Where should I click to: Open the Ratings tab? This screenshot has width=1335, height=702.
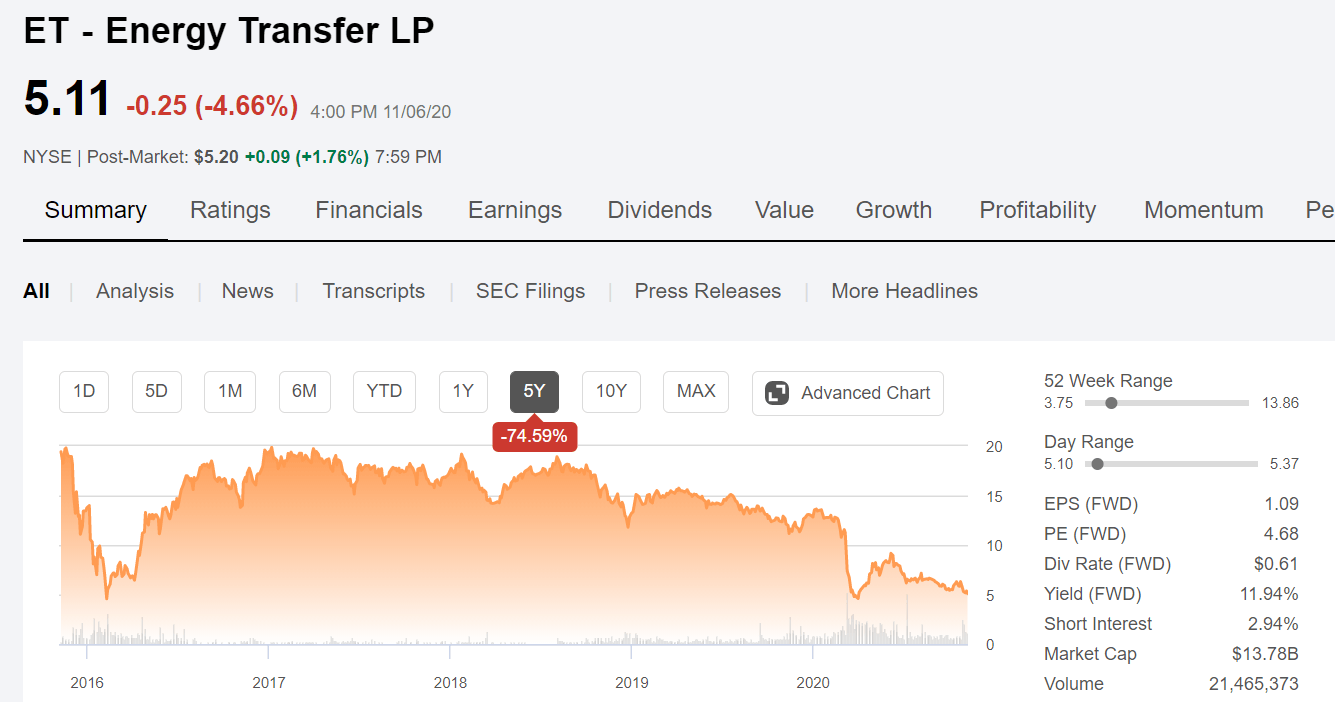(x=230, y=210)
